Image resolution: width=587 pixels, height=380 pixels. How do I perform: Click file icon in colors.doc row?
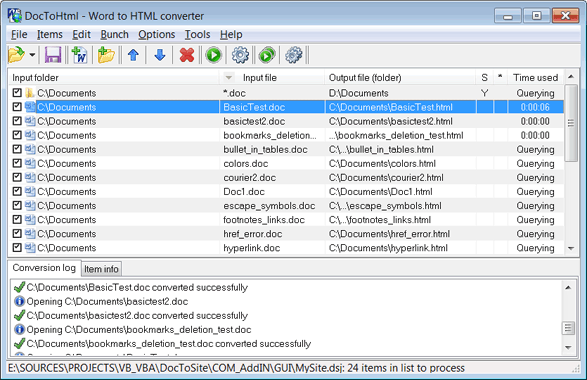[x=30, y=164]
